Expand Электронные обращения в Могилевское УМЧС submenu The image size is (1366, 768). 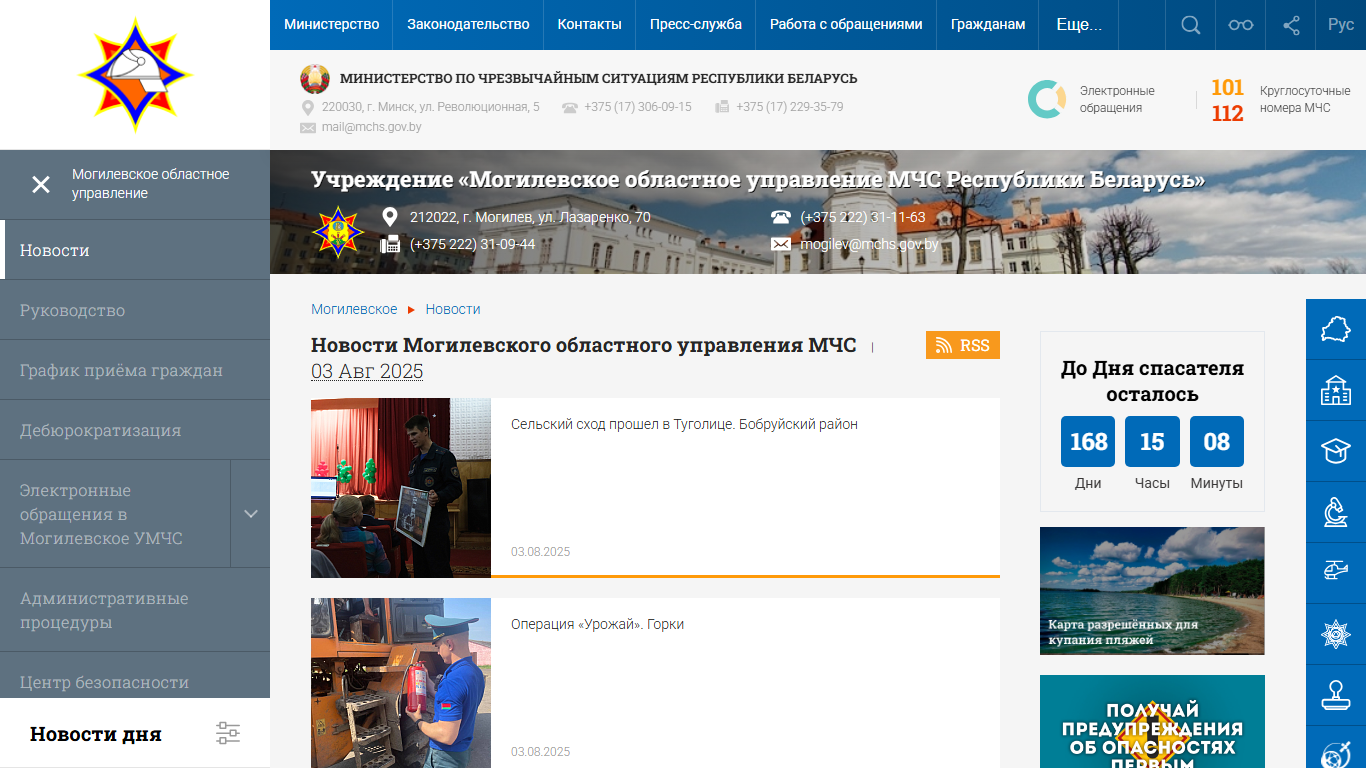point(250,514)
